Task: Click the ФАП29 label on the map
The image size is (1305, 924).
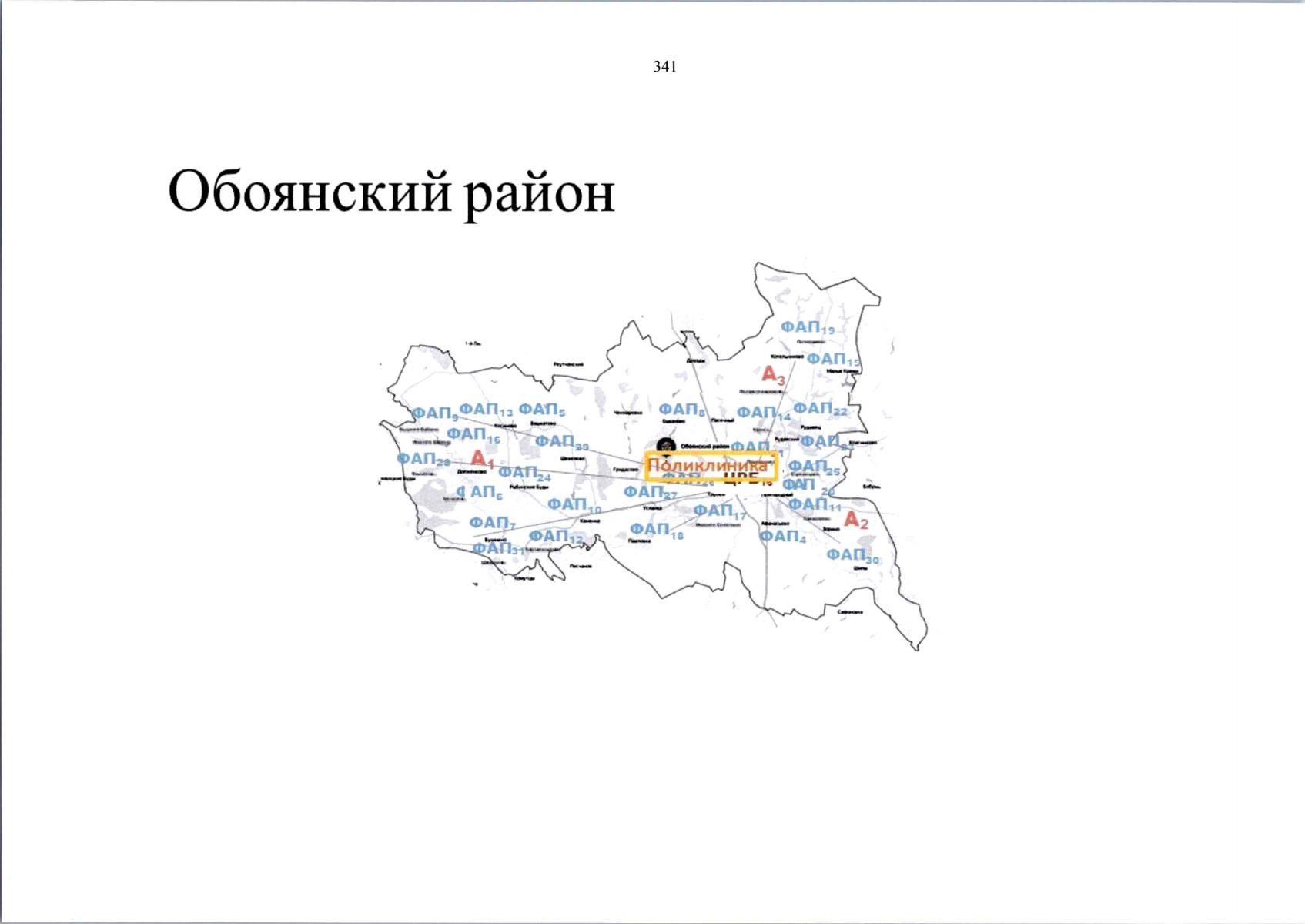Action: click(562, 442)
